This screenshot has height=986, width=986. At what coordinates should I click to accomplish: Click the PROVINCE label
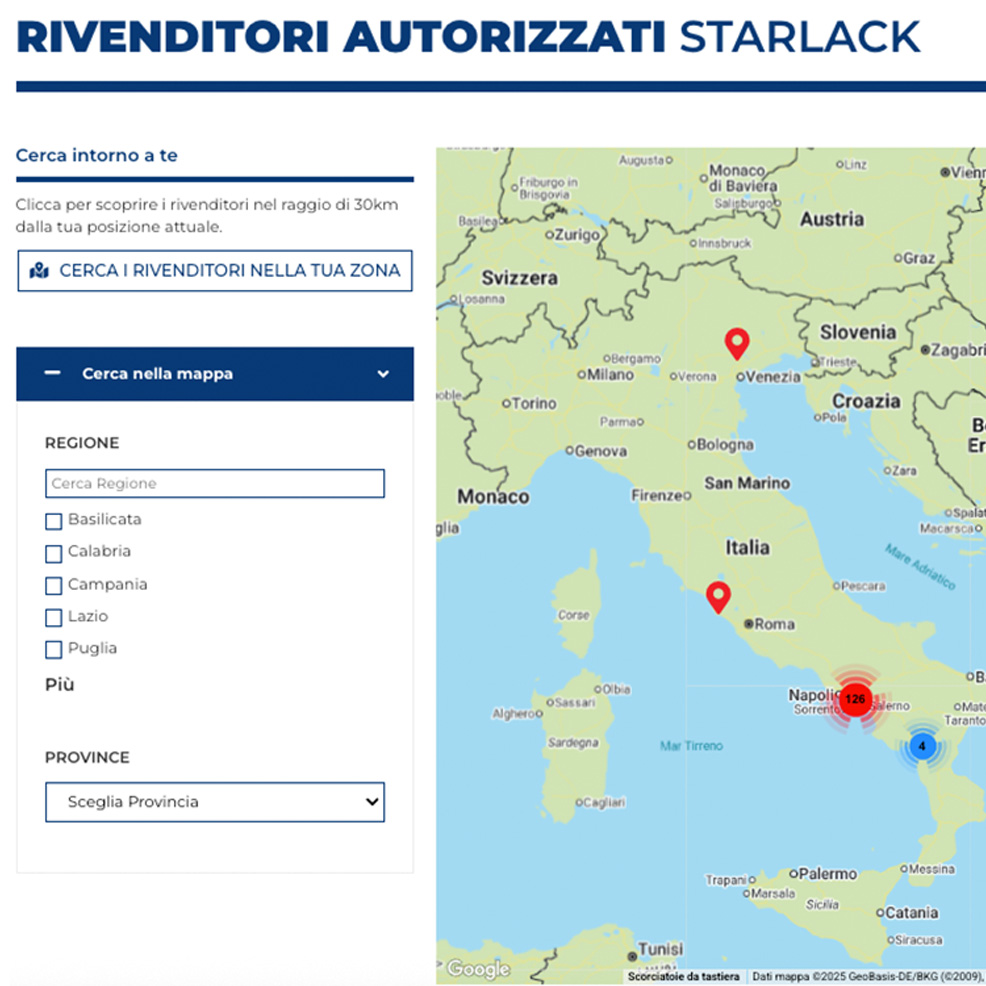pos(87,757)
